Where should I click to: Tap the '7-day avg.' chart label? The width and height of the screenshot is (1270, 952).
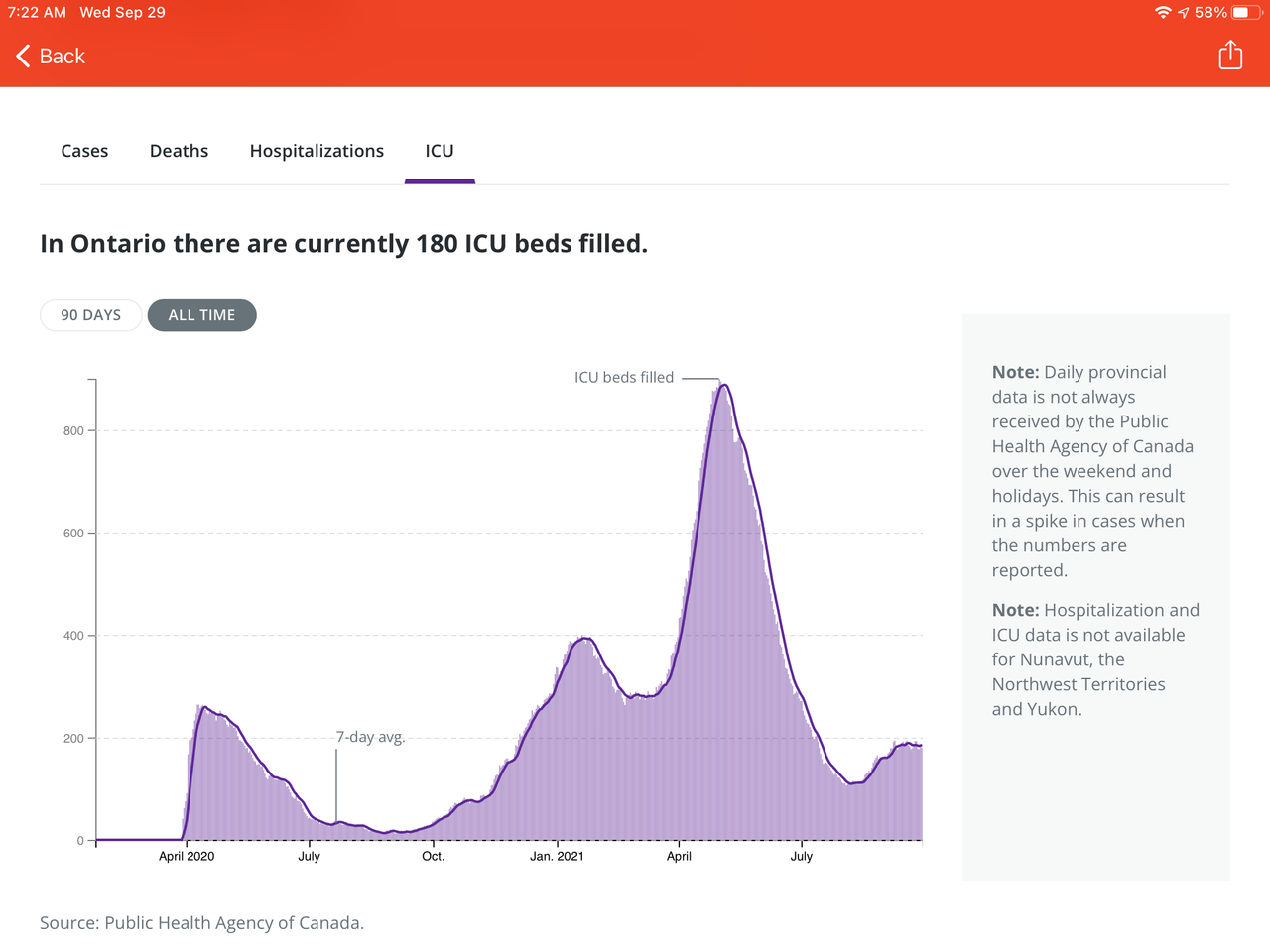click(370, 737)
